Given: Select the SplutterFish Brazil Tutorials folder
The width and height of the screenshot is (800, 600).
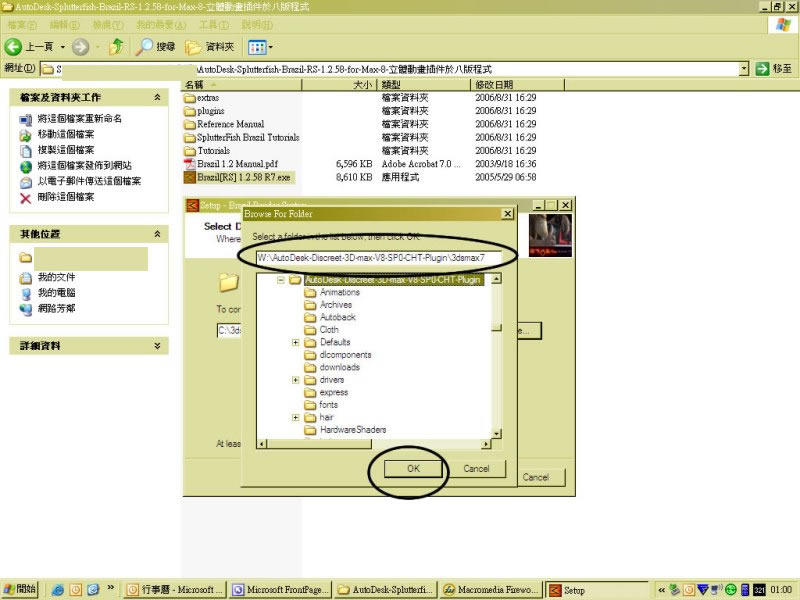Looking at the screenshot, I should (x=241, y=138).
